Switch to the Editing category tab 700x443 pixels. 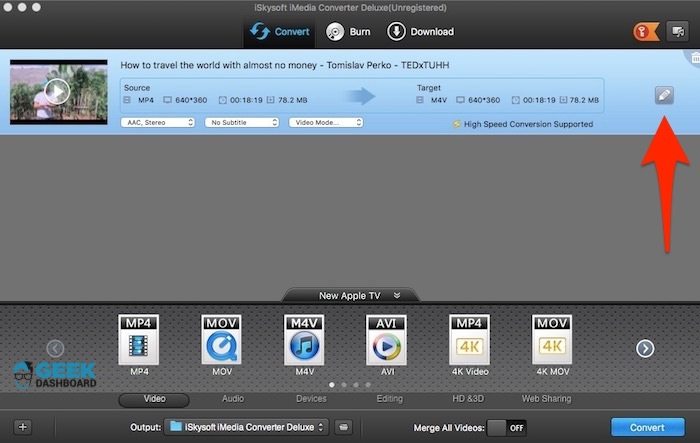pyautogui.click(x=390, y=398)
